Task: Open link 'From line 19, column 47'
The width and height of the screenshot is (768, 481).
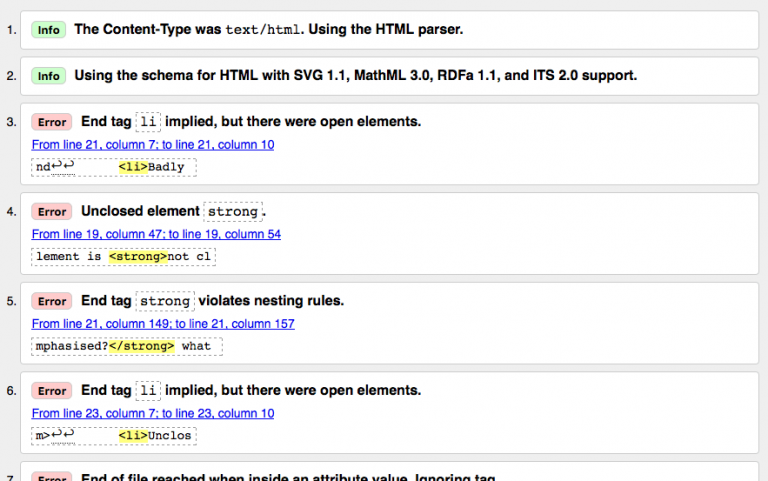Action: [156, 234]
